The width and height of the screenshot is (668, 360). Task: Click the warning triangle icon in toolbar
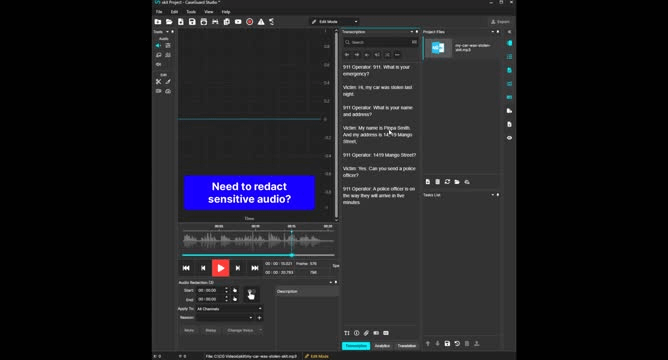(261, 22)
